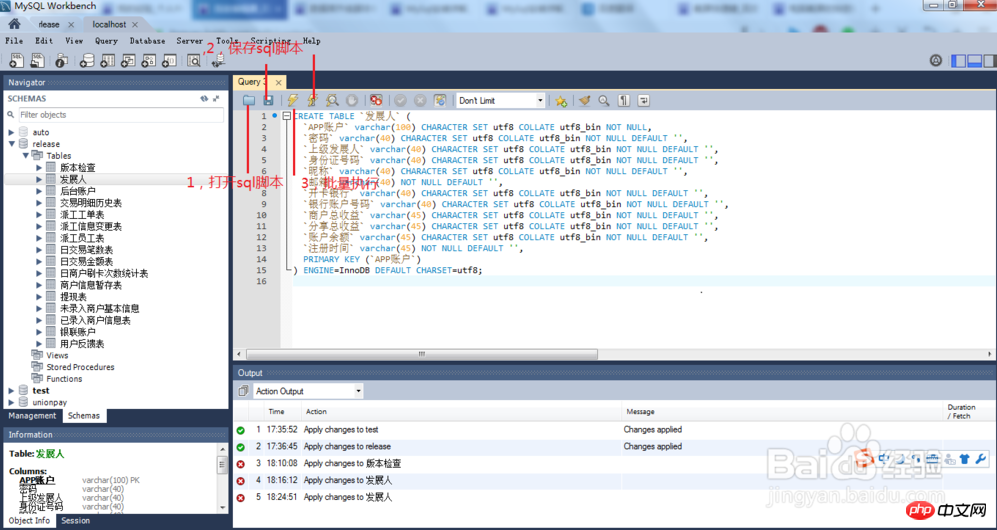Toggle auto-commit mode icon

(x=440, y=100)
